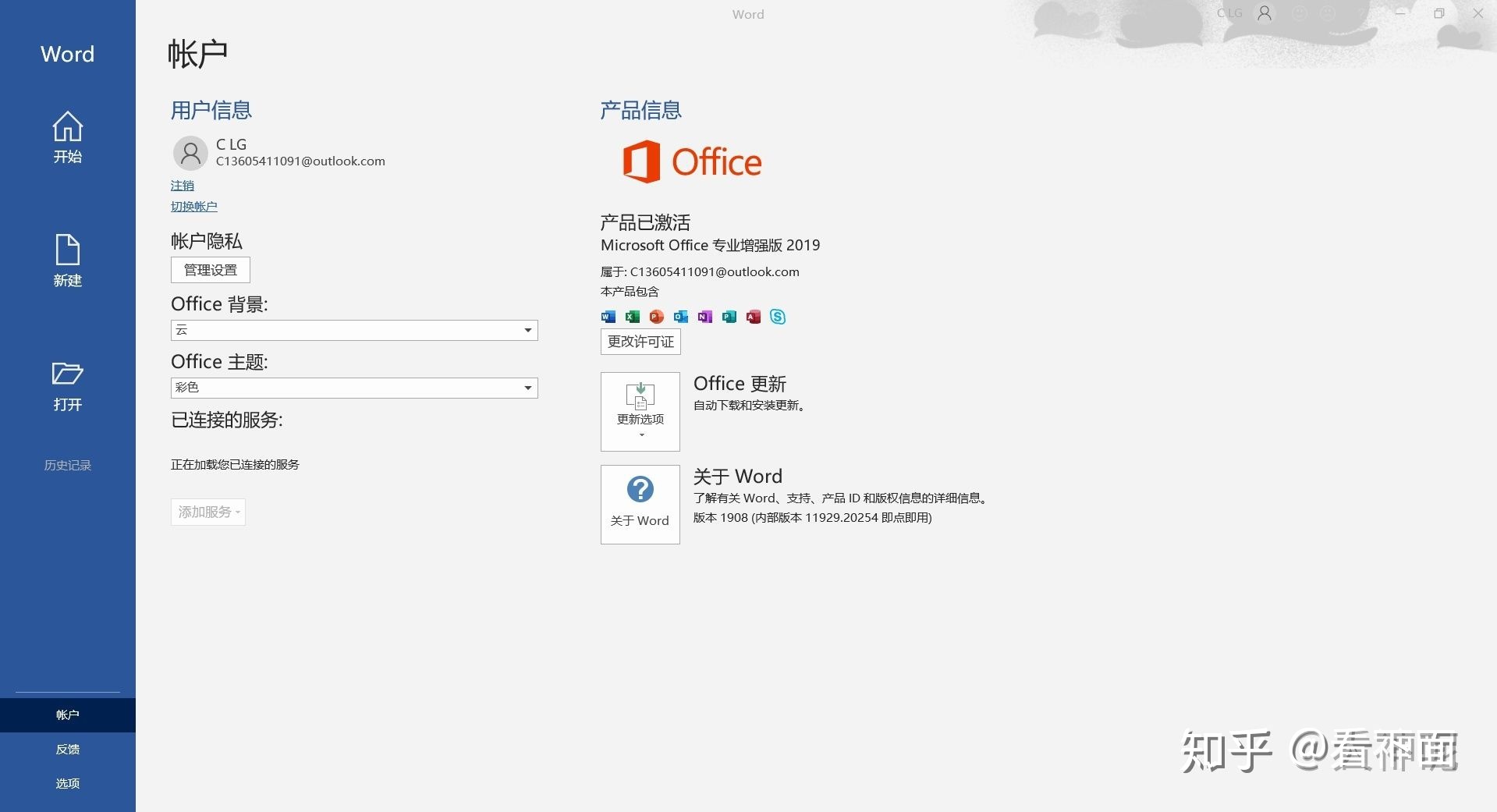Click the user email under C LG
This screenshot has width=1497, height=812.
click(300, 161)
